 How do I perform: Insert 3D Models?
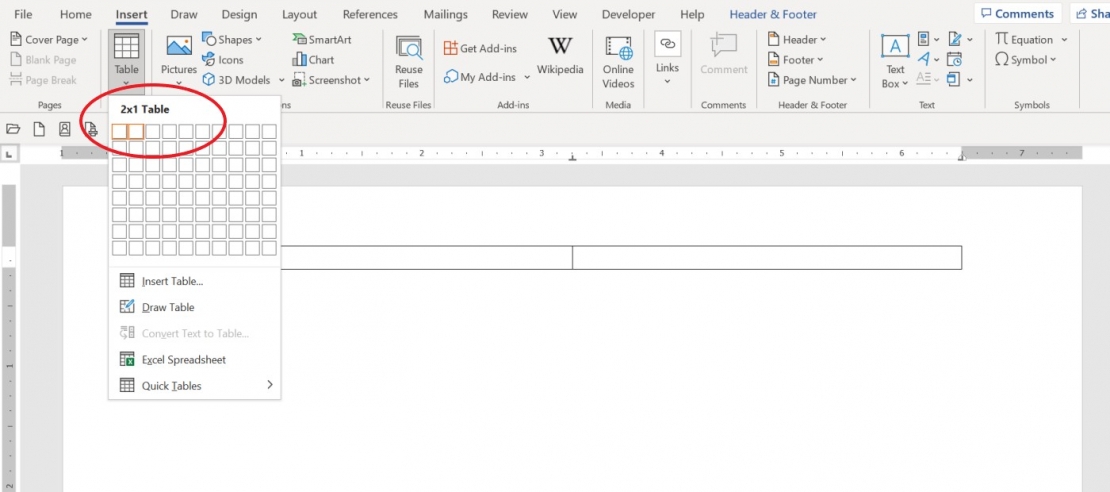click(x=236, y=80)
